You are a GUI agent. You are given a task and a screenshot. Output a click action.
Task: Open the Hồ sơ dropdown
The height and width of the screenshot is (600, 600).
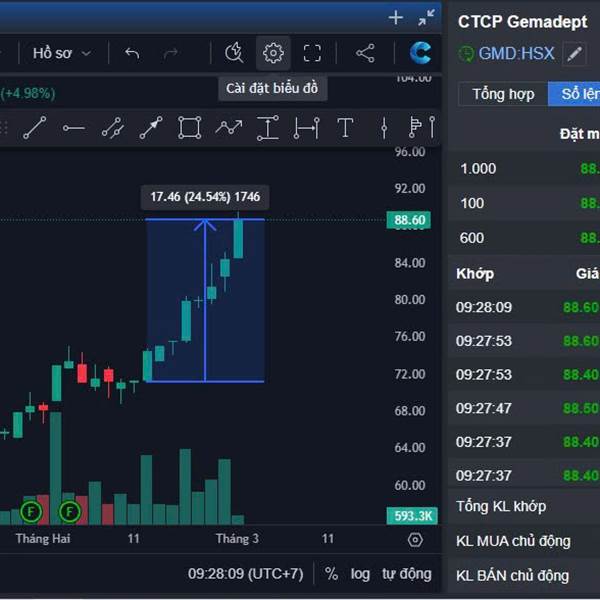click(62, 53)
